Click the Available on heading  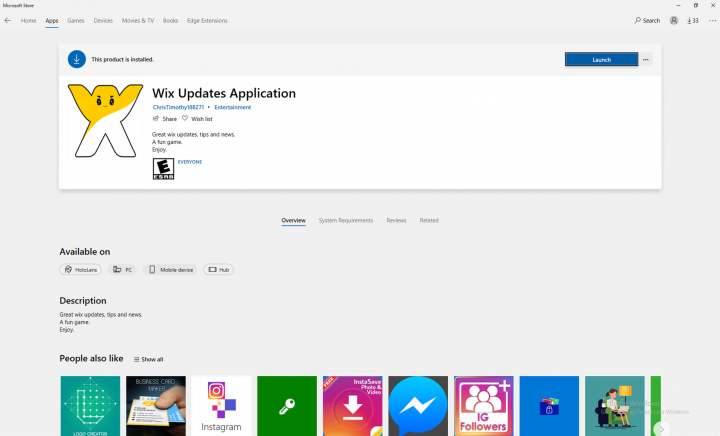pos(84,252)
